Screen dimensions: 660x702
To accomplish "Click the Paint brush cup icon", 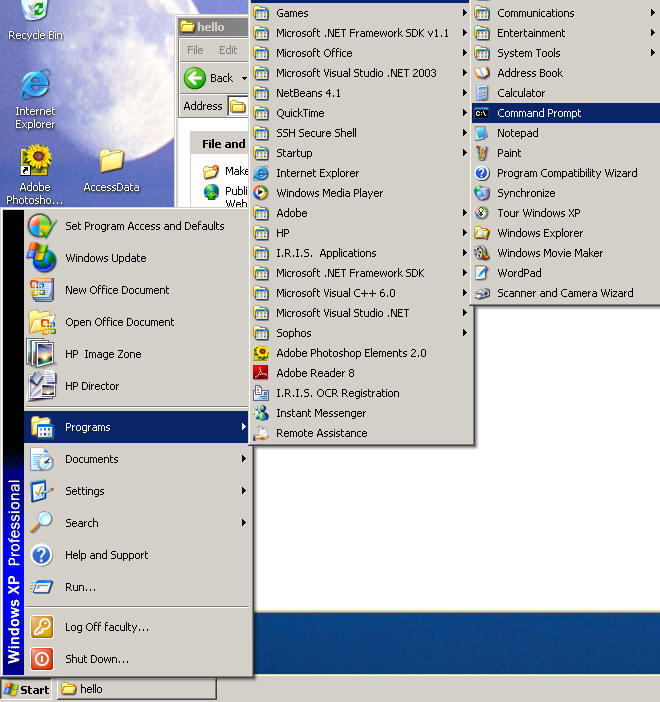I will click(482, 153).
